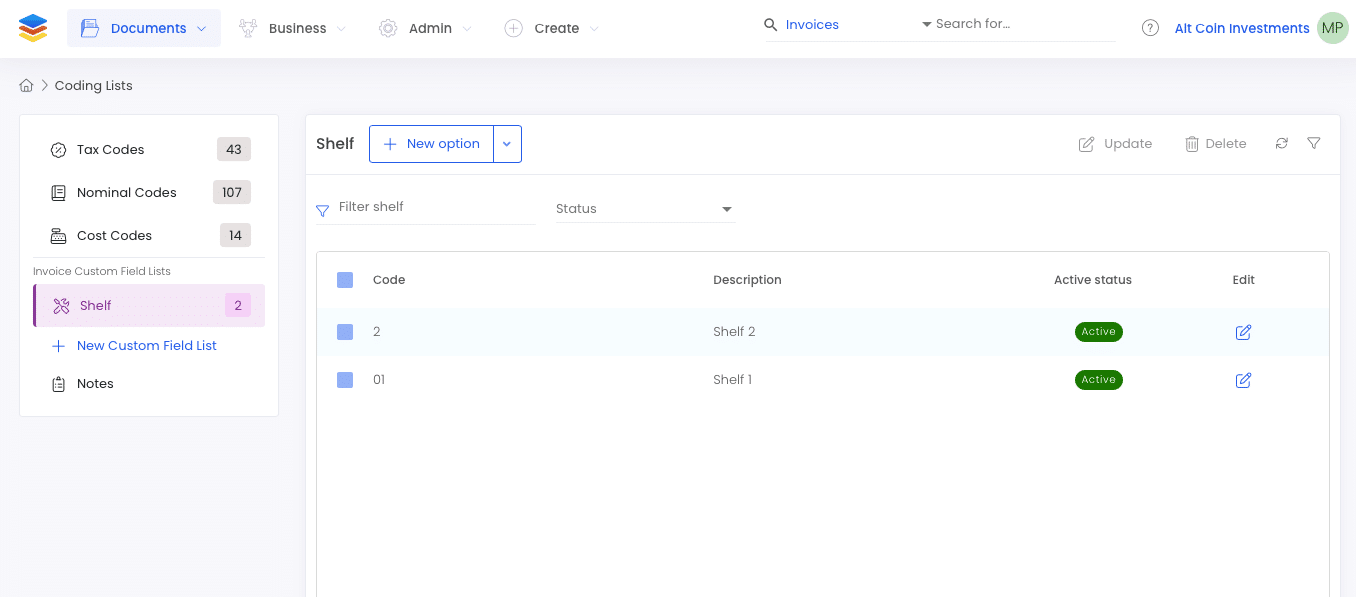Select Nominal Codes in the sidebar
1356x597 pixels.
click(149, 193)
